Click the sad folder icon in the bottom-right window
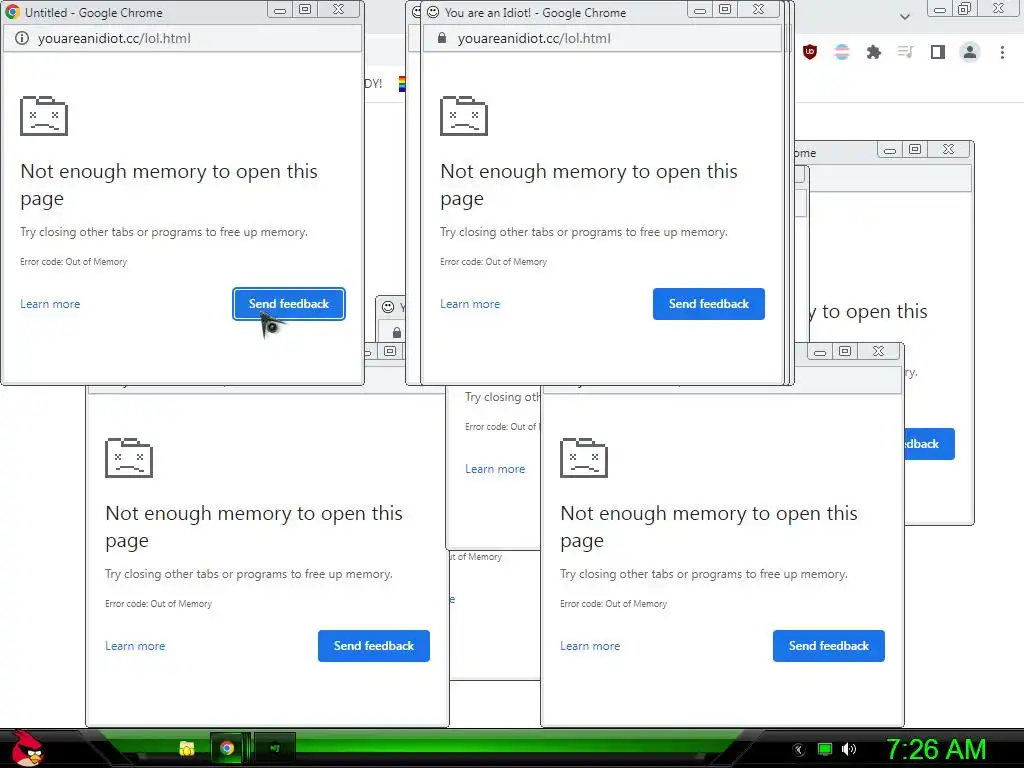The height and width of the screenshot is (768, 1024). [x=584, y=458]
